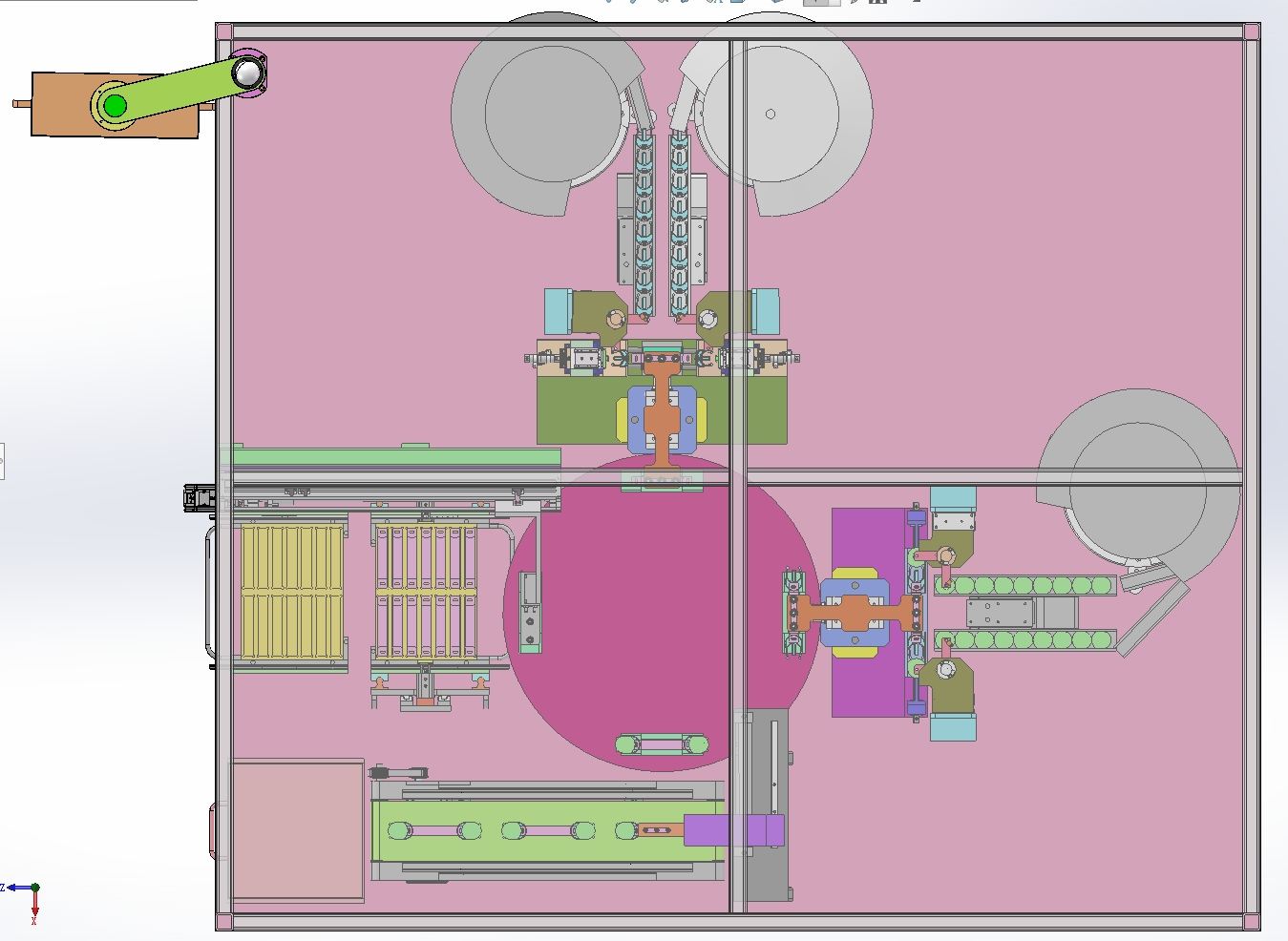Select the small gray fixture on the dial's left
The image size is (1288, 941).
coord(530,613)
